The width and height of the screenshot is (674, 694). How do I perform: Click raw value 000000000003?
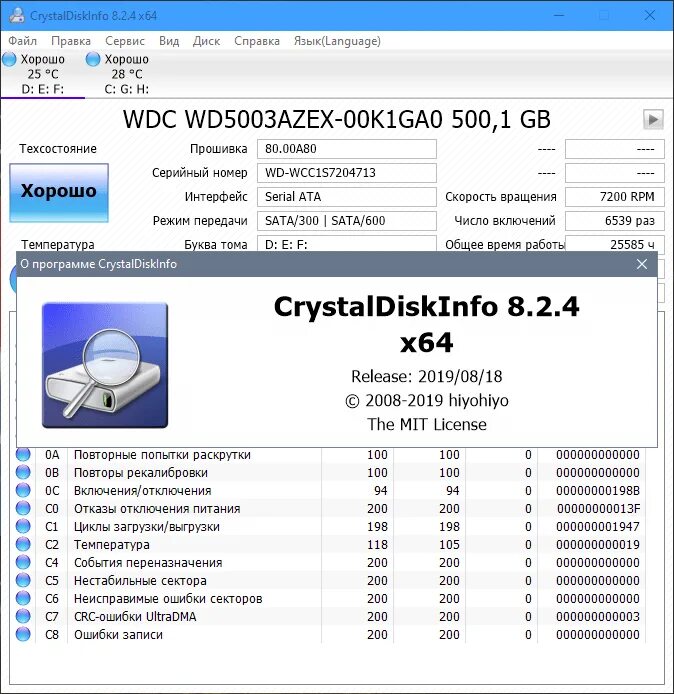point(598,617)
